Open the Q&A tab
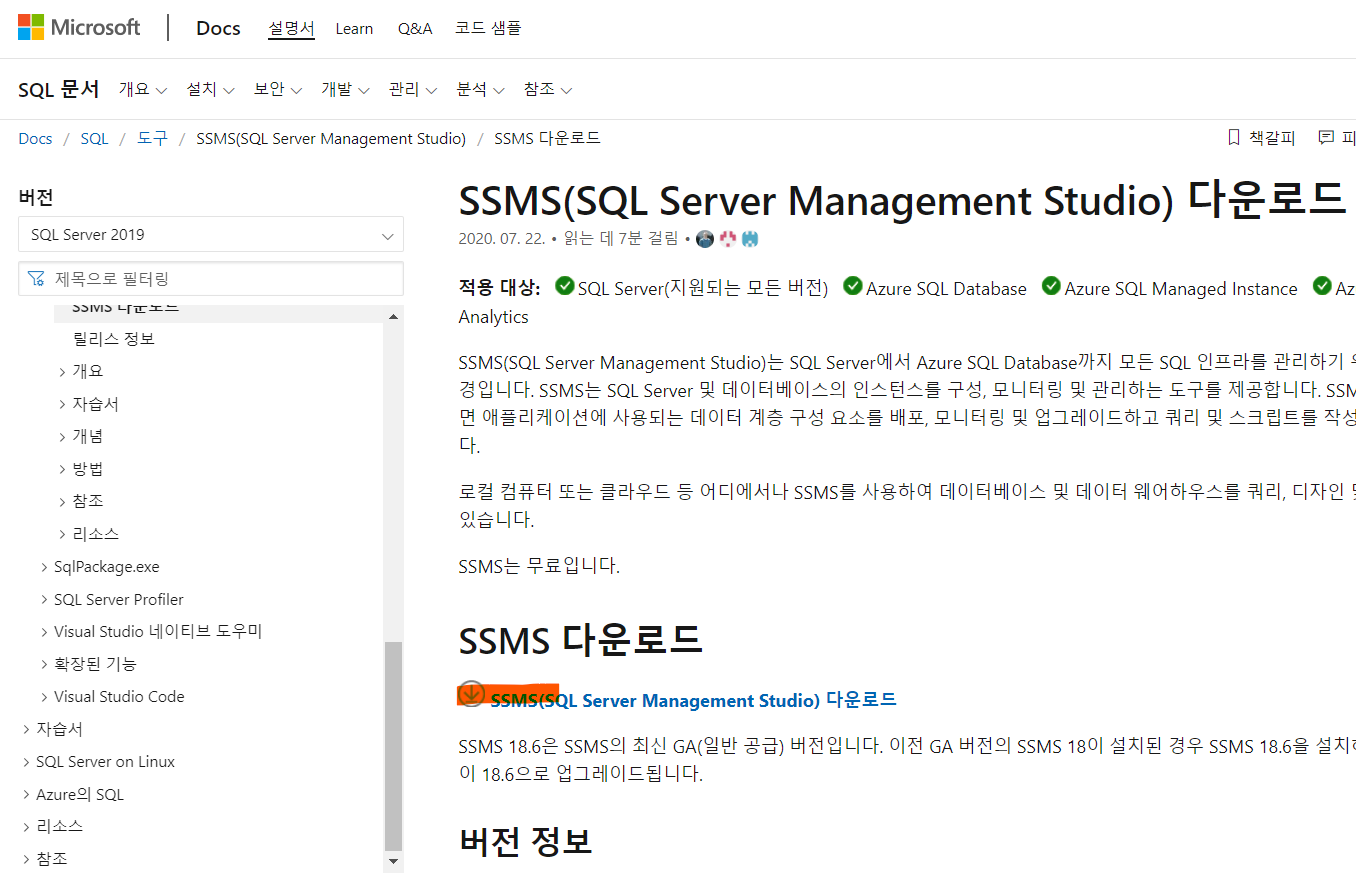1356x879 pixels. click(x=415, y=28)
